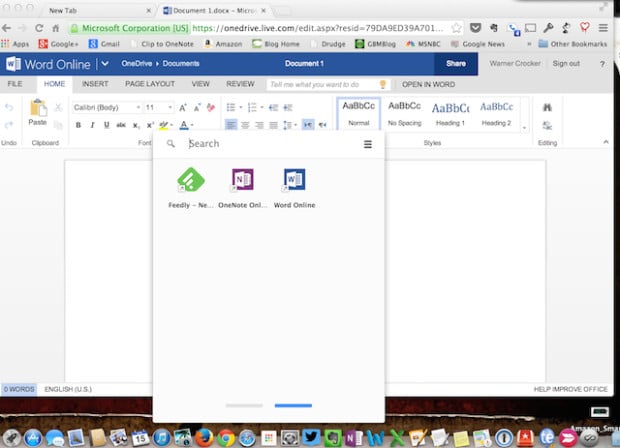Toggle right-to-left text direction

(x=323, y=125)
